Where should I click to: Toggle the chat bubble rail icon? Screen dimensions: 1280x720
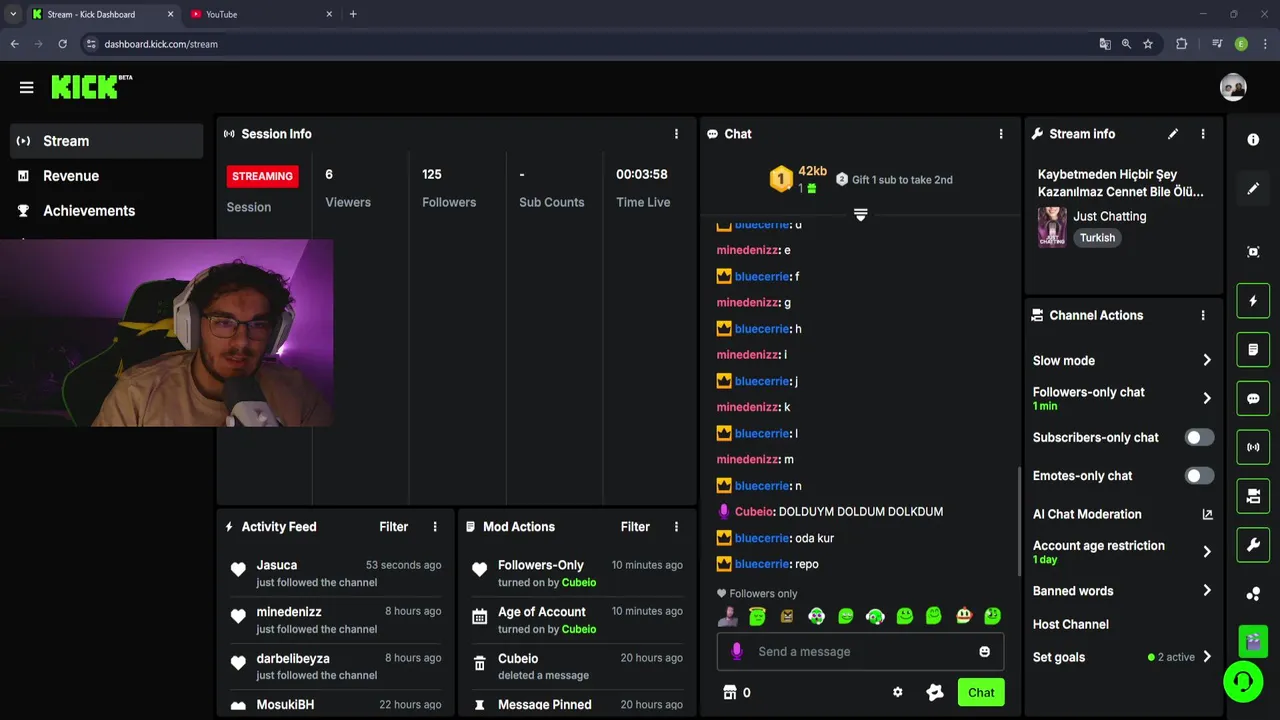[x=1253, y=399]
